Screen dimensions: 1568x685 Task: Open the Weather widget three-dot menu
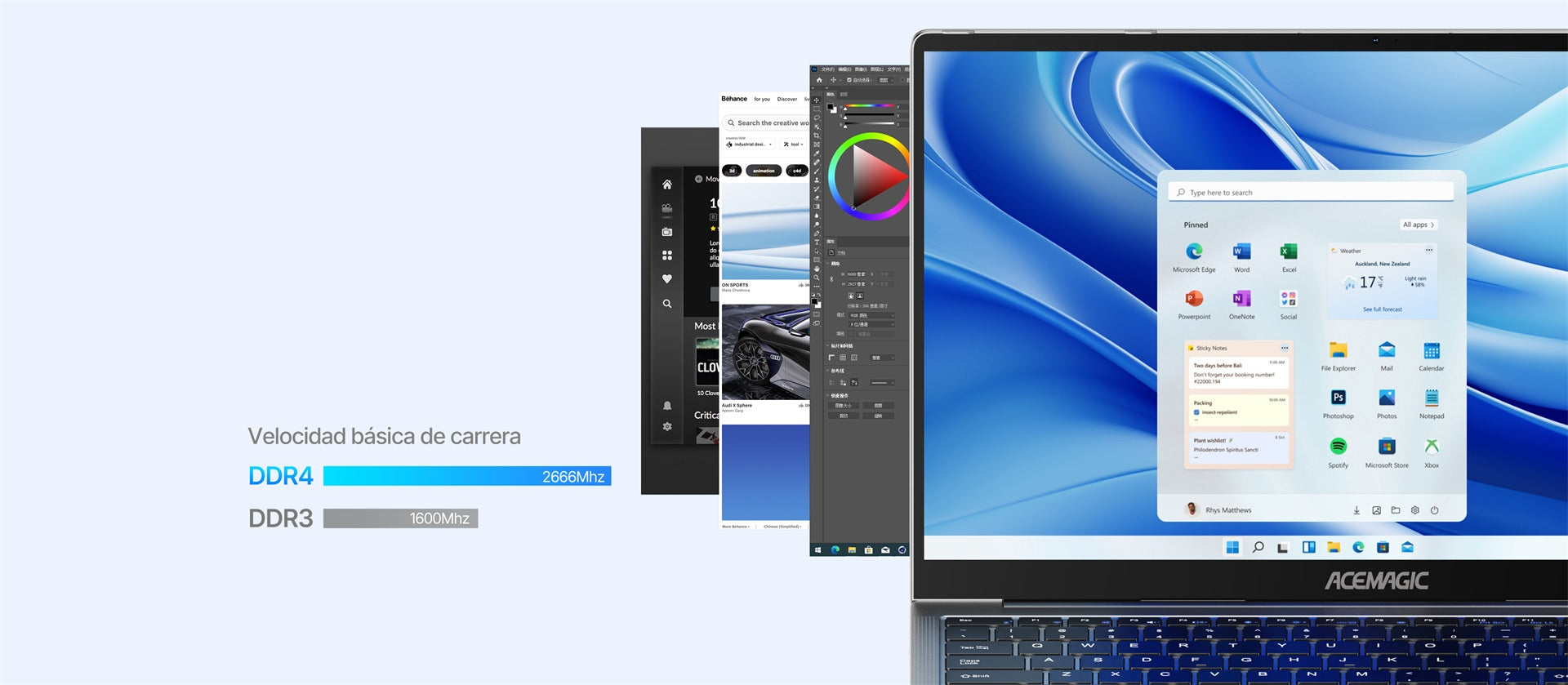pyautogui.click(x=1428, y=250)
